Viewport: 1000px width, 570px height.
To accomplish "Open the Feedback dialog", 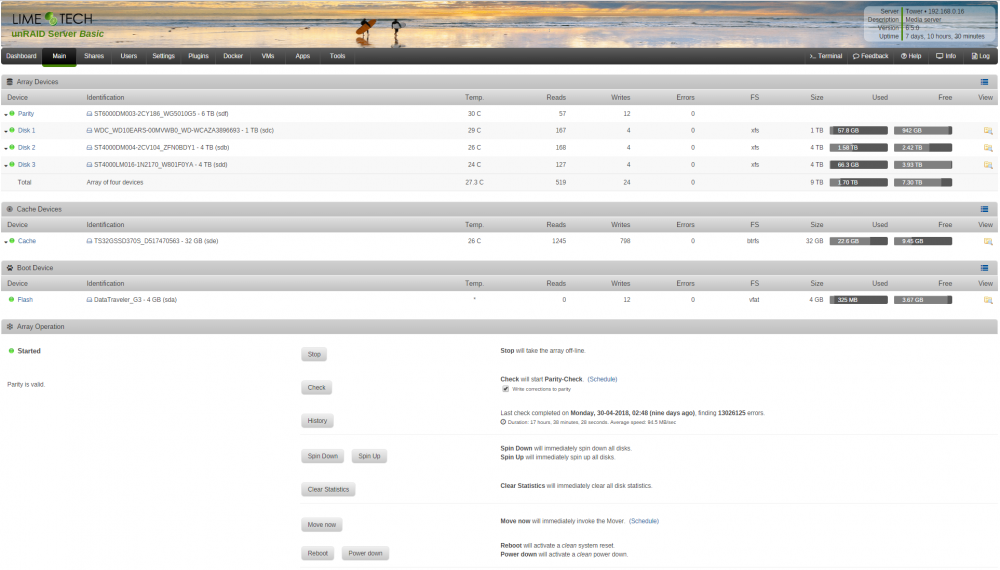I will (x=871, y=56).
